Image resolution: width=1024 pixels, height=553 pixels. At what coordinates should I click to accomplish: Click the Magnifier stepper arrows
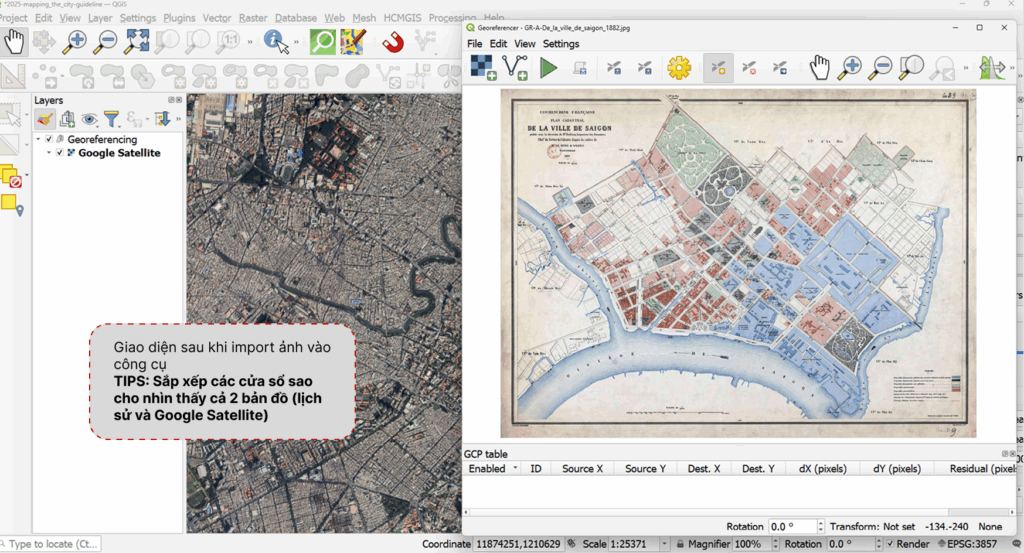click(x=775, y=544)
